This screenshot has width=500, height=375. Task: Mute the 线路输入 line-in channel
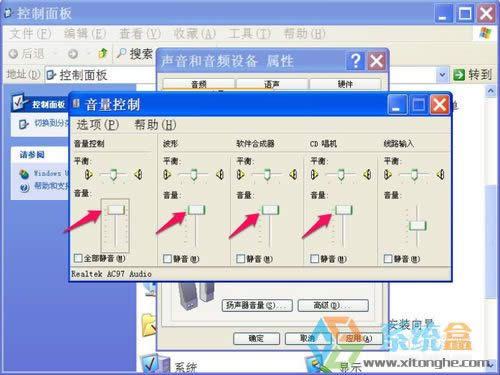tap(388, 259)
